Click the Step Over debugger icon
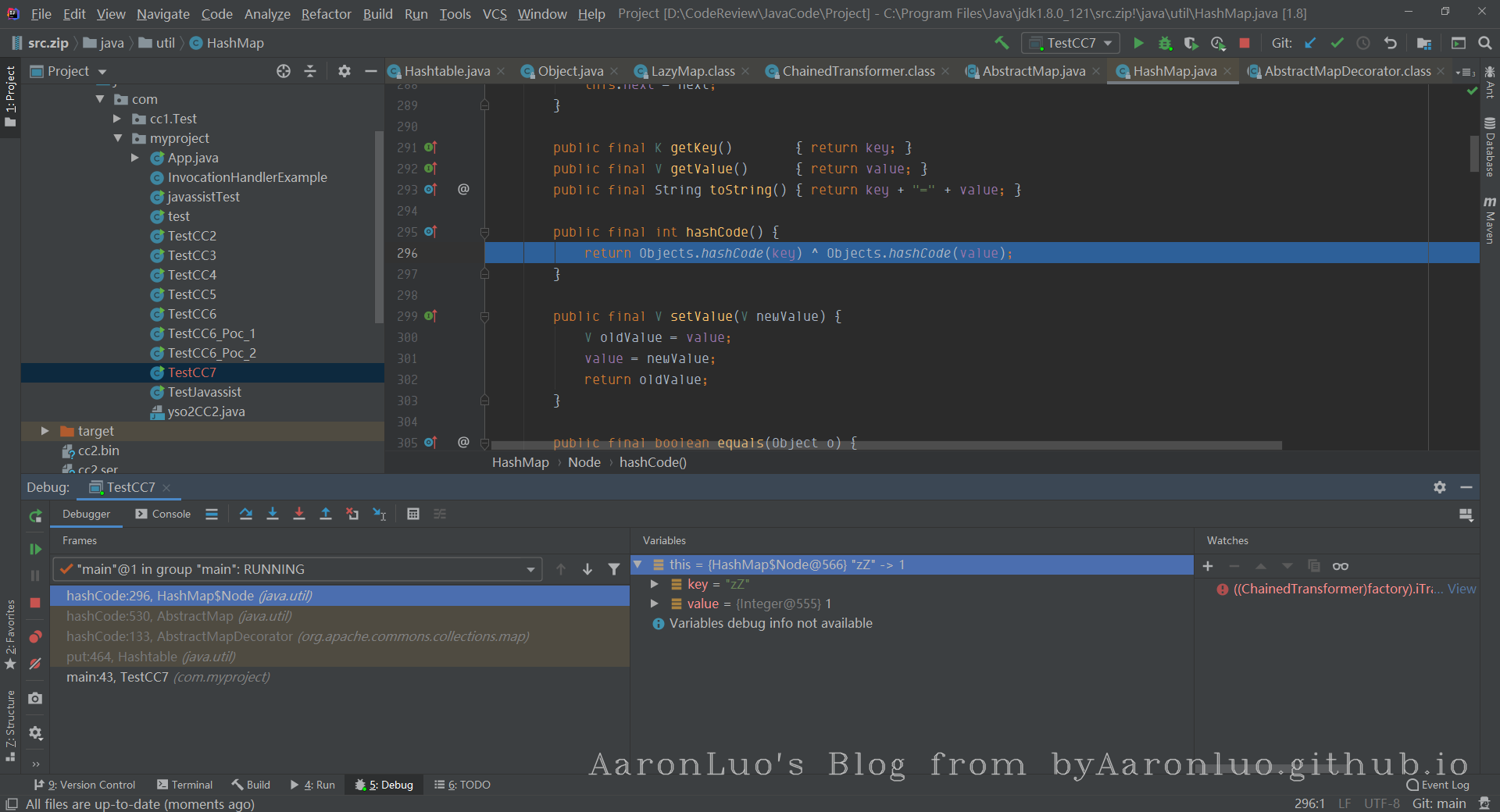1500x812 pixels. coord(246,514)
